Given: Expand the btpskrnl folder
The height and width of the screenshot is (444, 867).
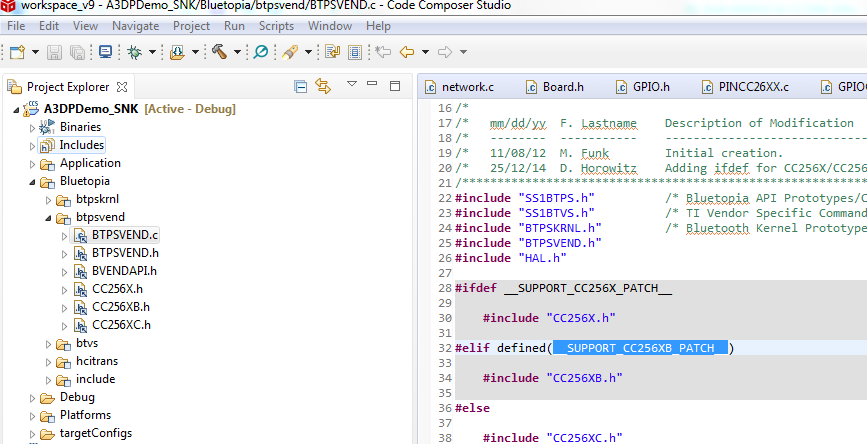Looking at the screenshot, I should pyautogui.click(x=48, y=200).
